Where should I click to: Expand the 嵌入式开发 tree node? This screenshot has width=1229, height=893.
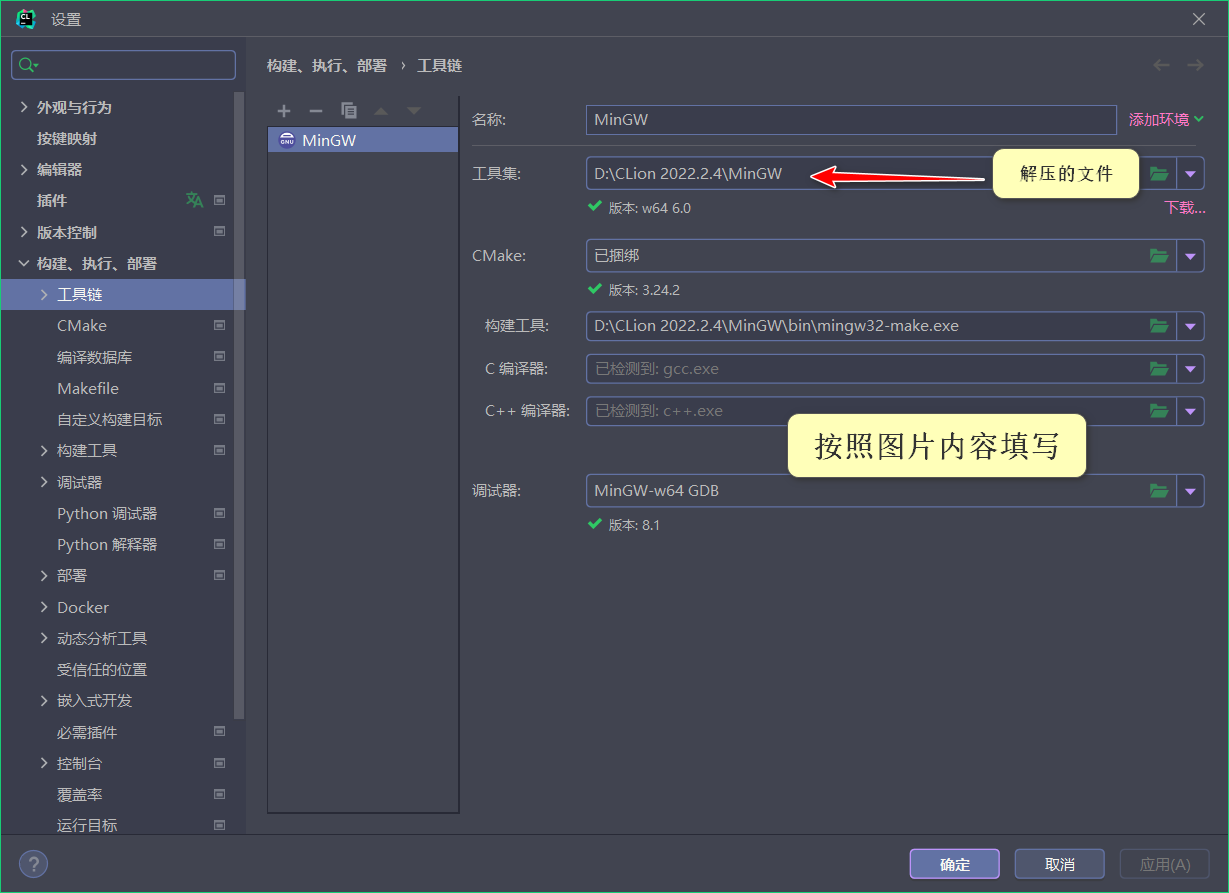[x=44, y=701]
